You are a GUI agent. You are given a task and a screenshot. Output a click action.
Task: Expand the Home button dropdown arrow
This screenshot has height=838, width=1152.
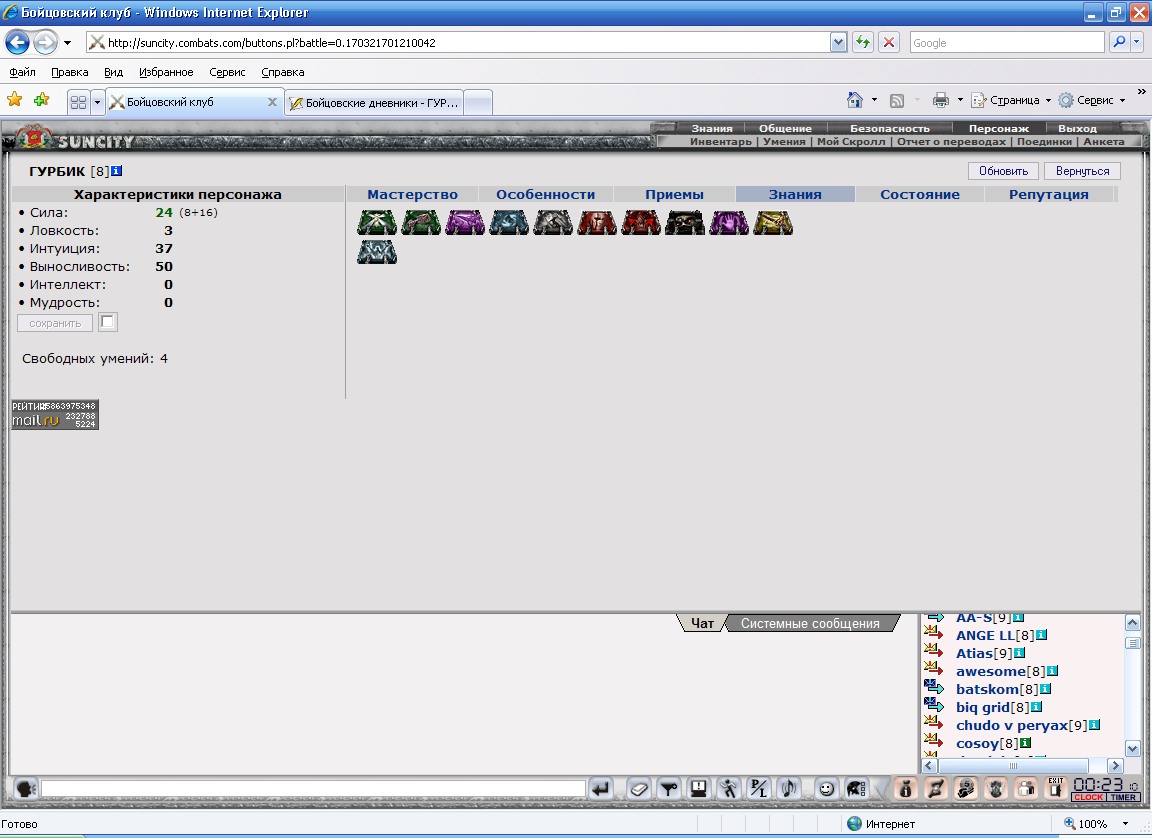(x=874, y=100)
